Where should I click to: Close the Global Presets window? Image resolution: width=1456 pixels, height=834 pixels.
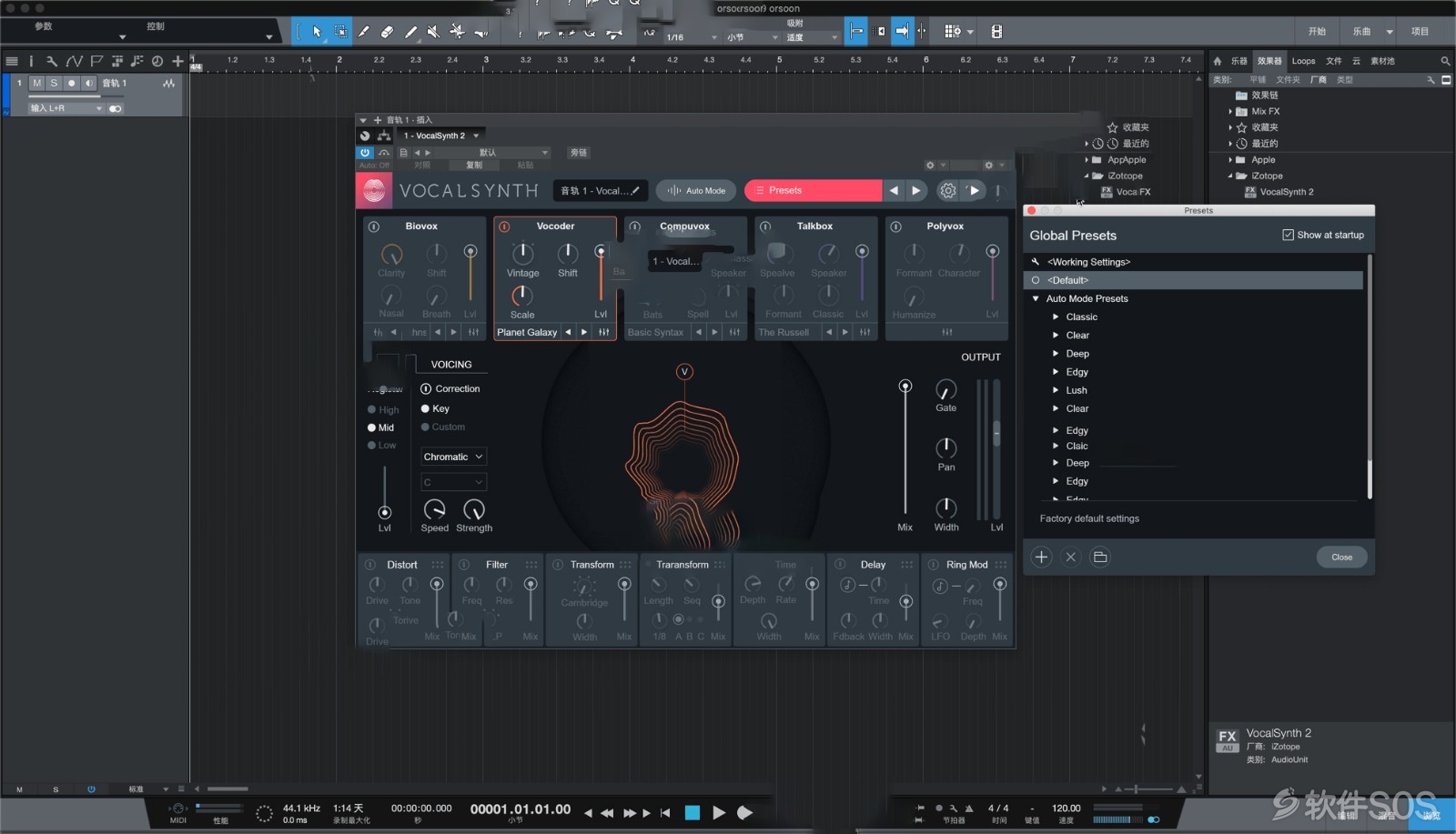coord(1341,557)
